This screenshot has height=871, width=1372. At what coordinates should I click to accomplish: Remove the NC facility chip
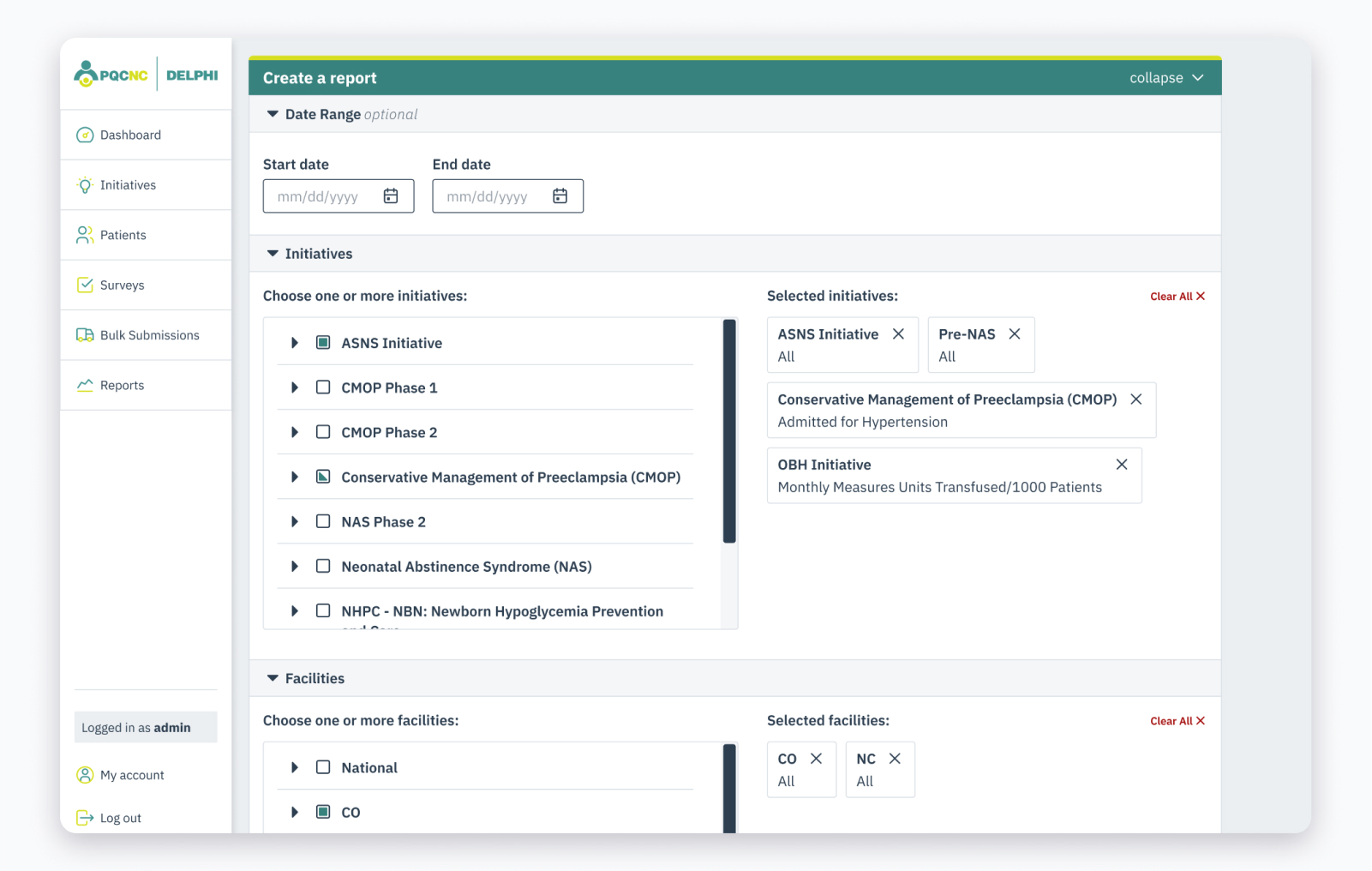(x=895, y=759)
